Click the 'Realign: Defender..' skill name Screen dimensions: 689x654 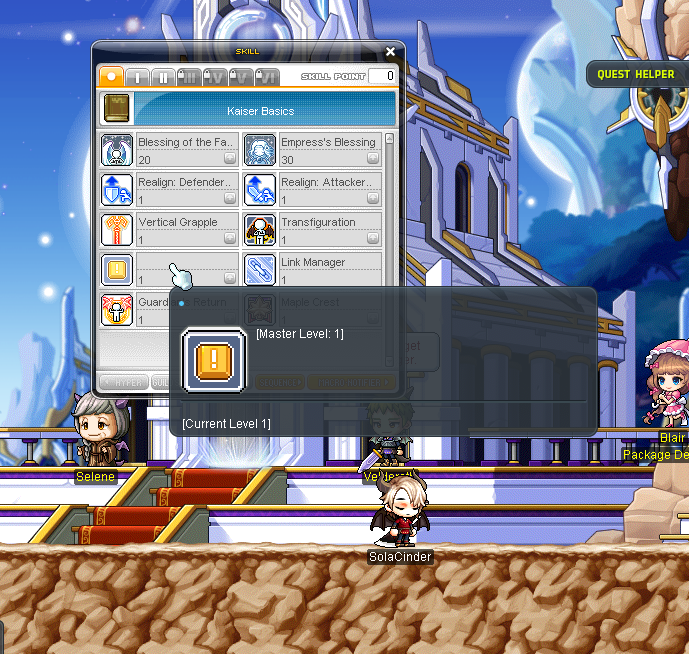coord(185,182)
